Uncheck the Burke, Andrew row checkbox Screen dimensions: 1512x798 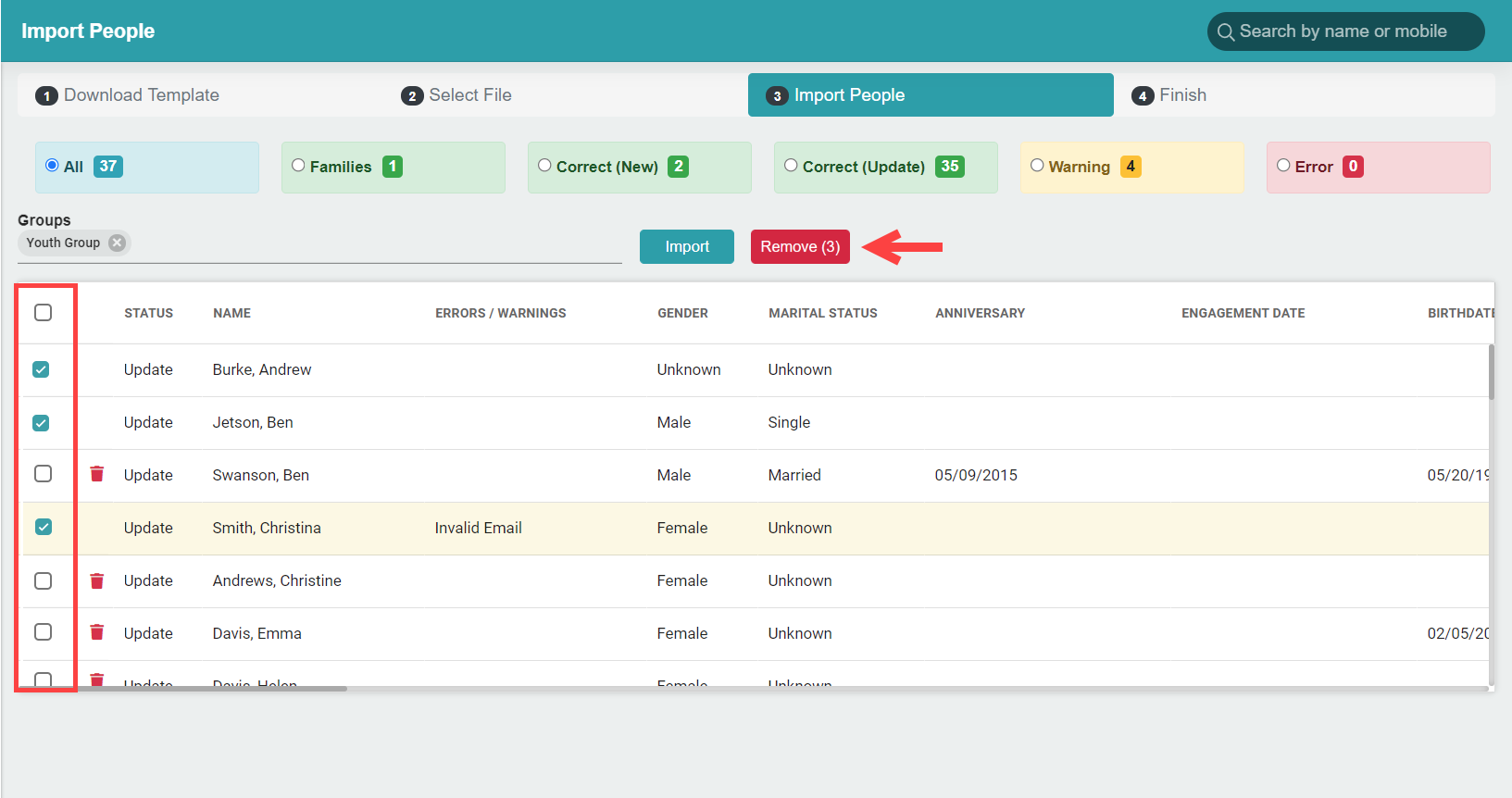coord(41,369)
